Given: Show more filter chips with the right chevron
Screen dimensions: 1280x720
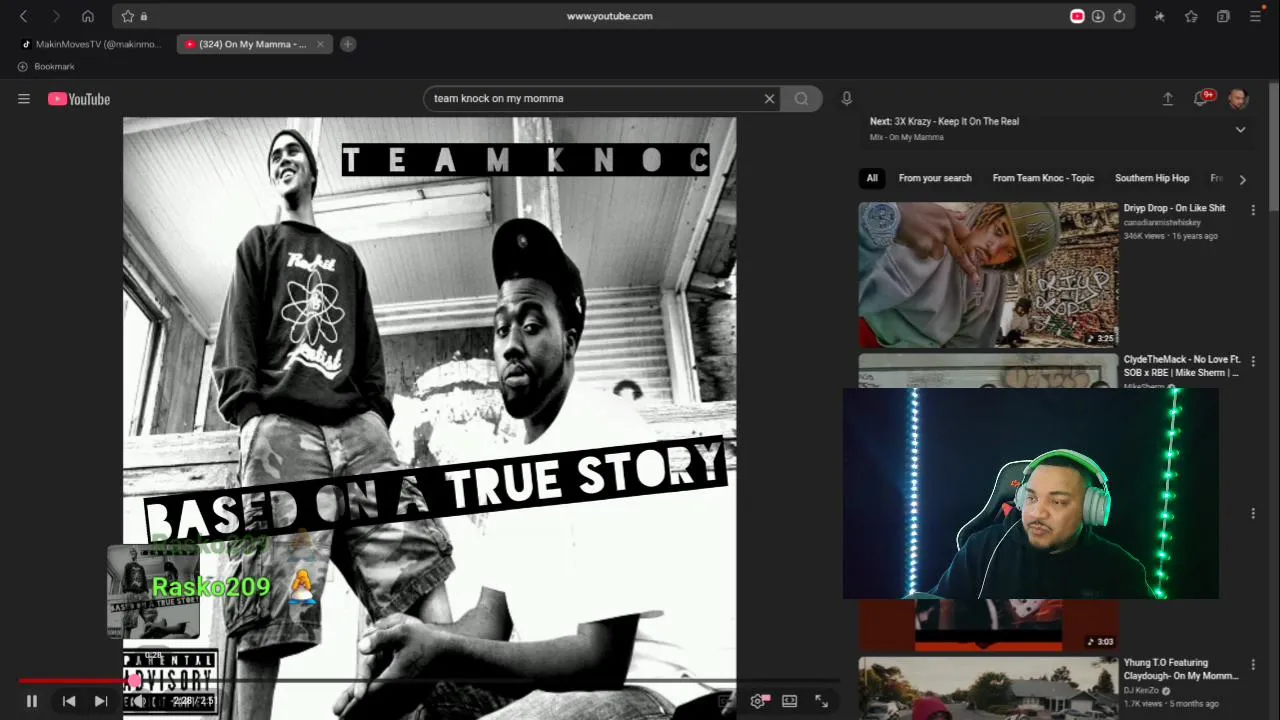Looking at the screenshot, I should pos(1242,179).
